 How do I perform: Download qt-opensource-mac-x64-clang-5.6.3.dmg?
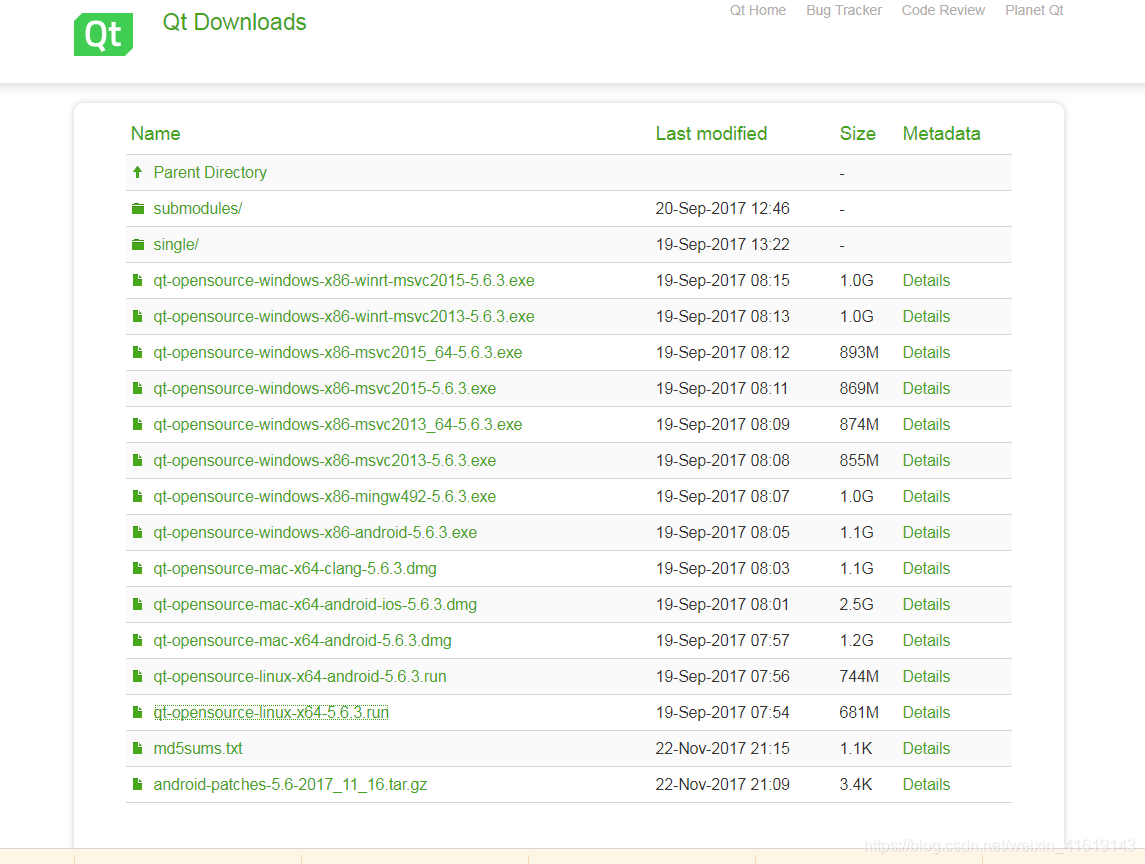(295, 568)
